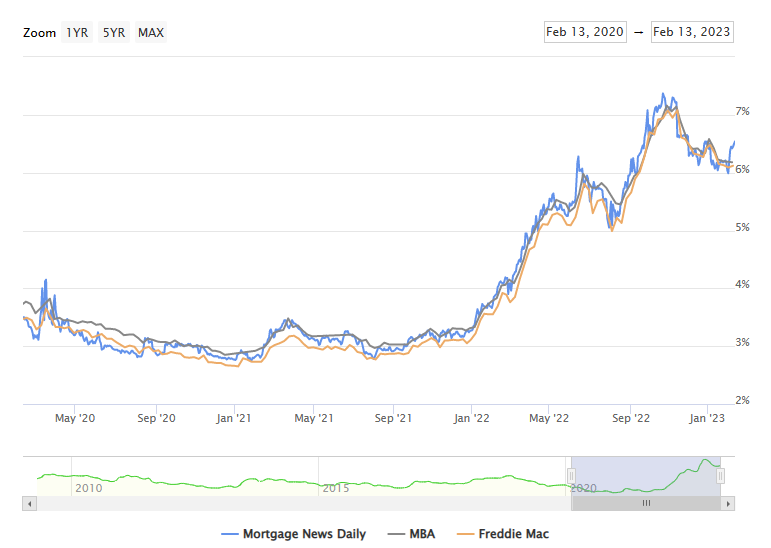
Task: Click the 6% y-axis label
Action: [742, 170]
